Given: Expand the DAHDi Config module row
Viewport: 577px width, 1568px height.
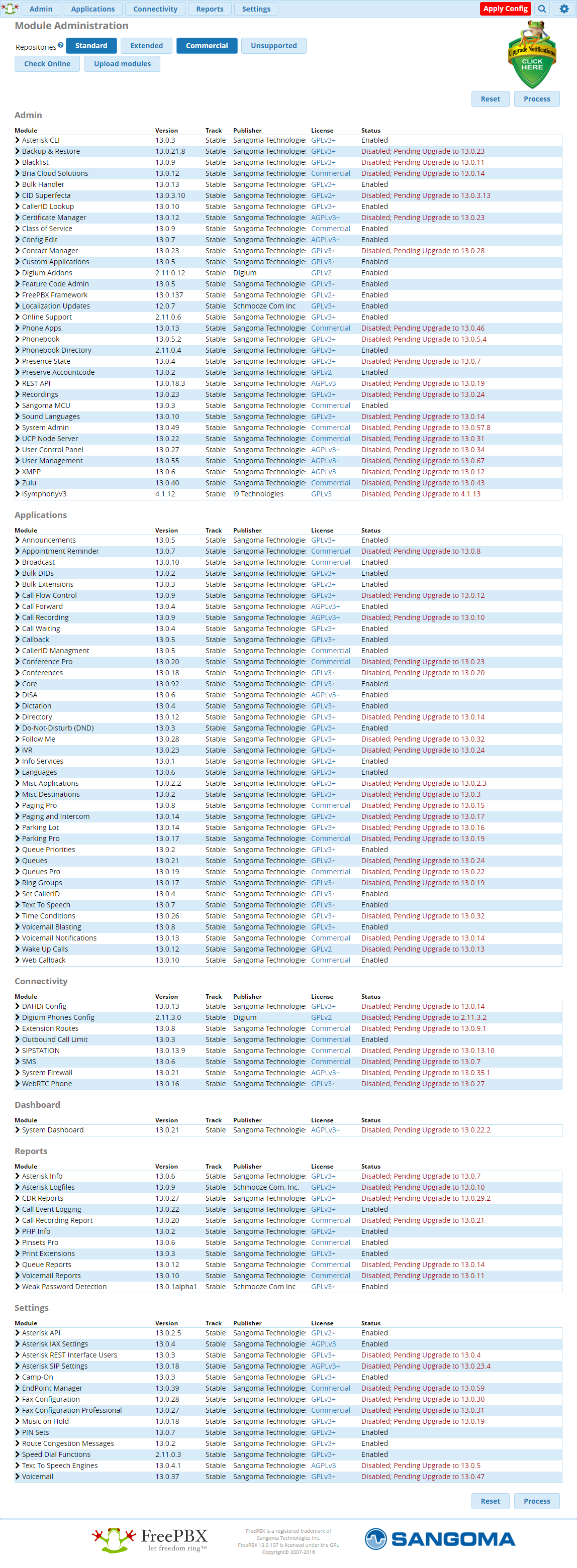Looking at the screenshot, I should coord(288,1007).
